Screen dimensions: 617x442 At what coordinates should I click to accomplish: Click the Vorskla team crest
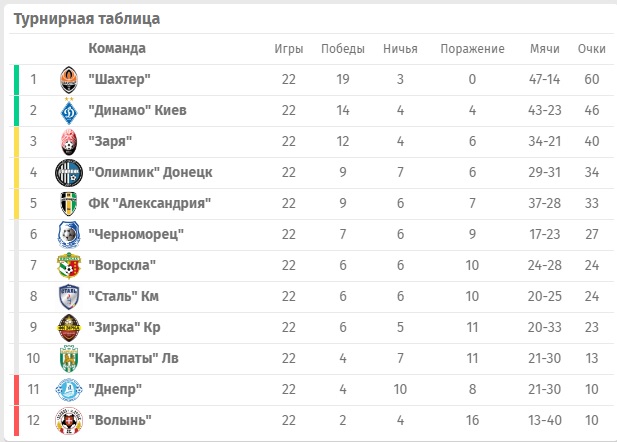(x=68, y=266)
